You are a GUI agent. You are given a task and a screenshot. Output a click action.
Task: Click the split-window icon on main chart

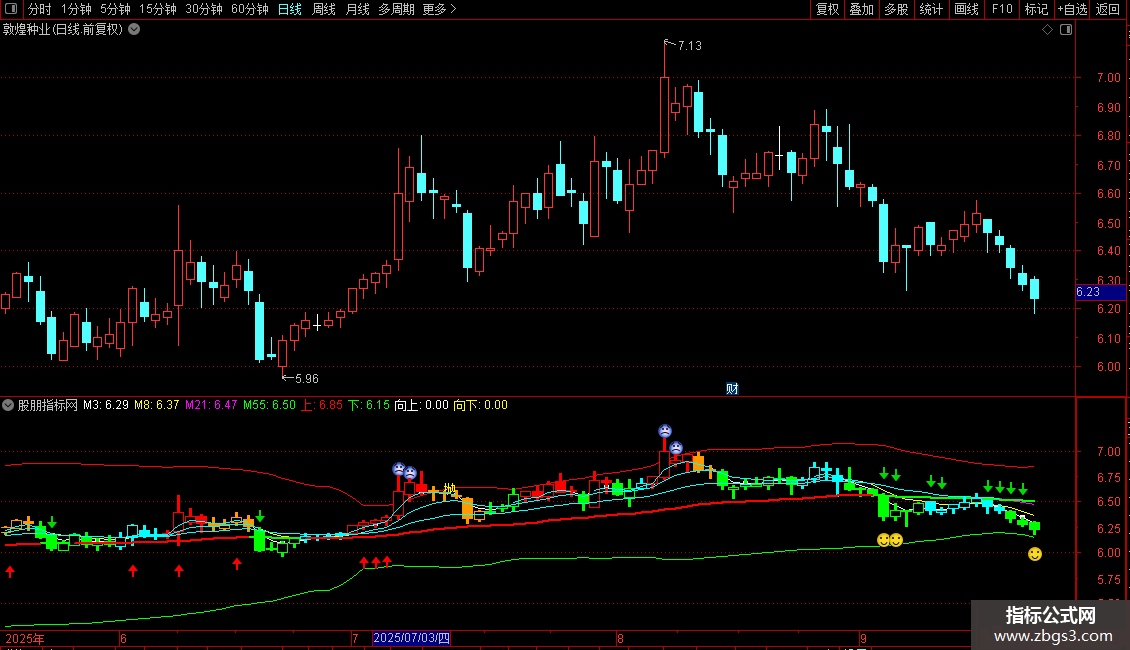[1066, 30]
